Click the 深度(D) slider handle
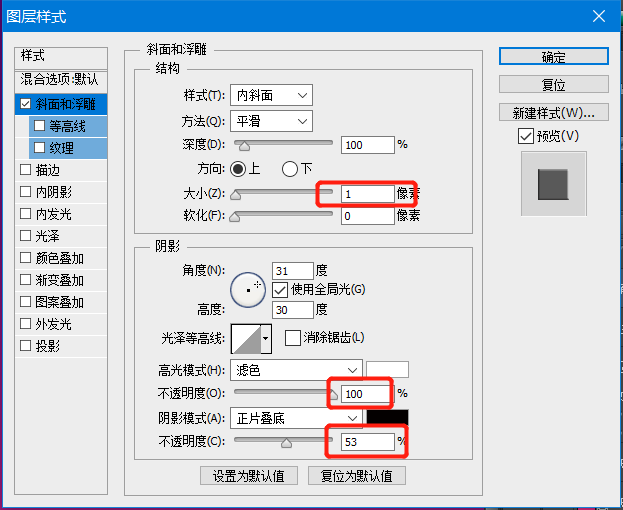623x510 pixels. (x=244, y=147)
